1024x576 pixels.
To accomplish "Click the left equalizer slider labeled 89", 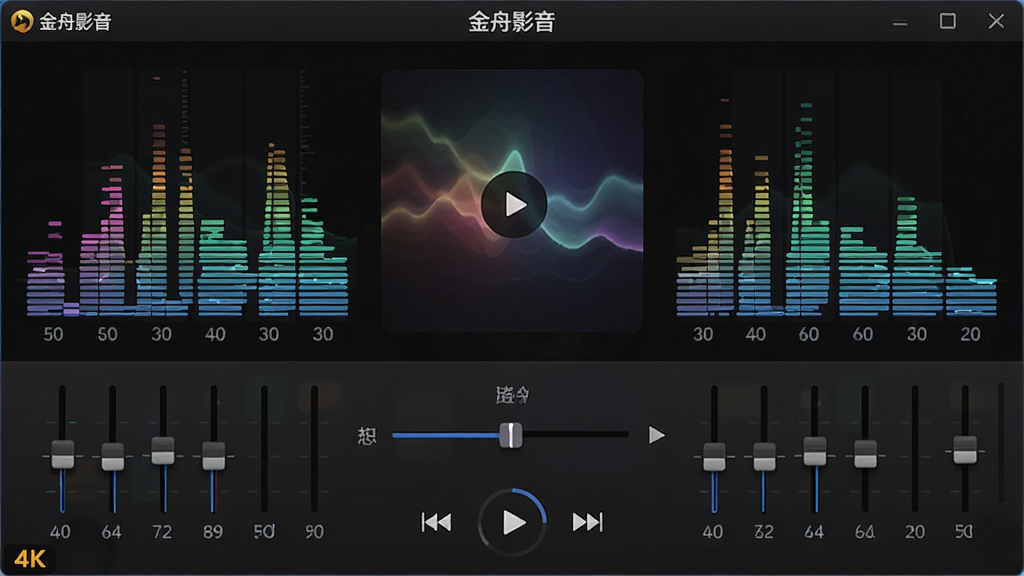I will point(213,456).
